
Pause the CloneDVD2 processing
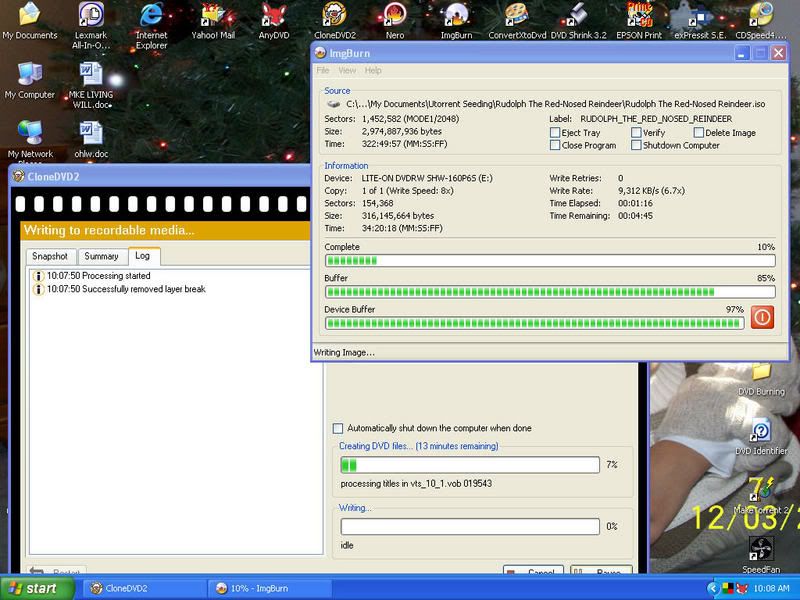coord(601,569)
